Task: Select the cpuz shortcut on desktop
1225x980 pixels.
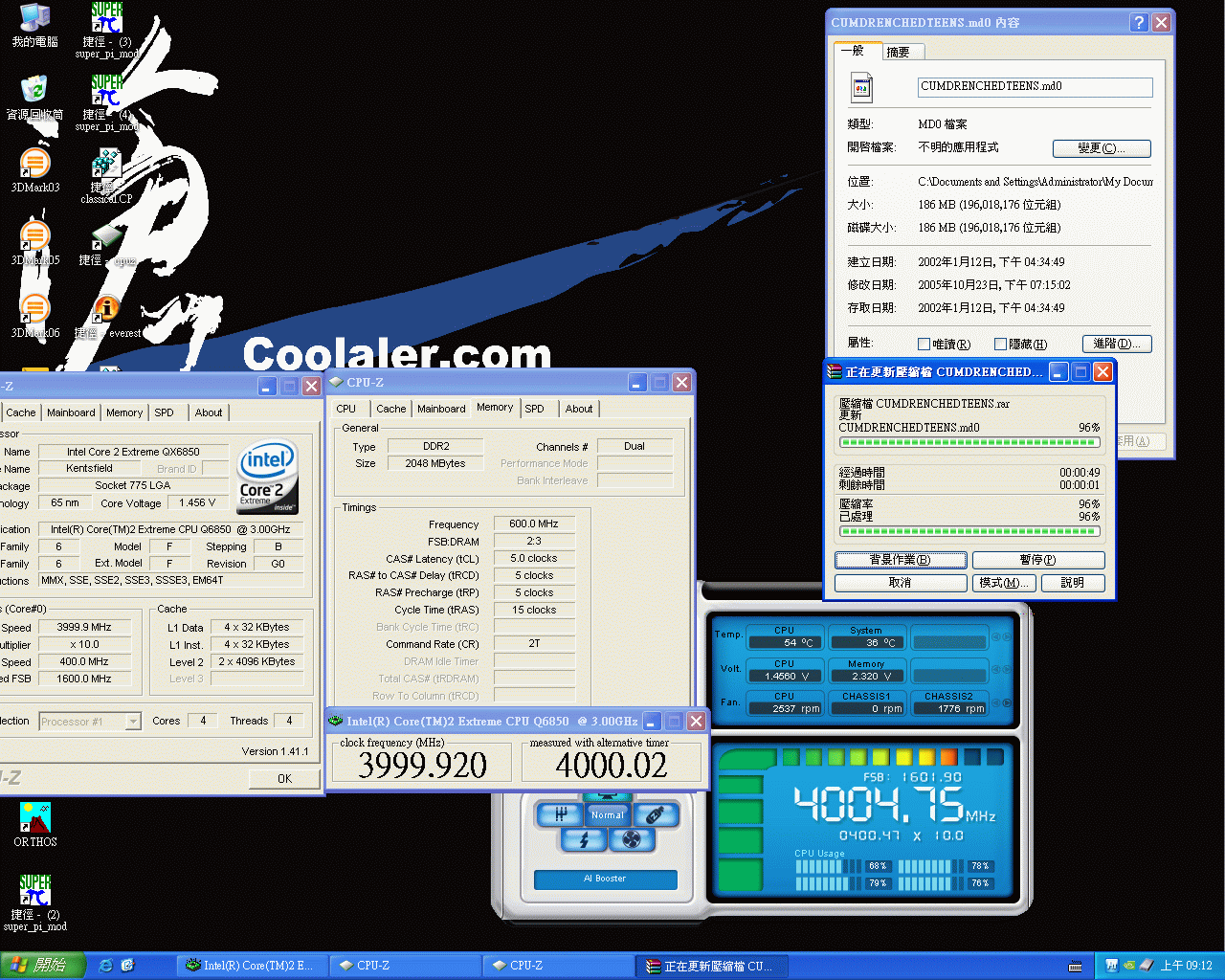Action: click(107, 245)
